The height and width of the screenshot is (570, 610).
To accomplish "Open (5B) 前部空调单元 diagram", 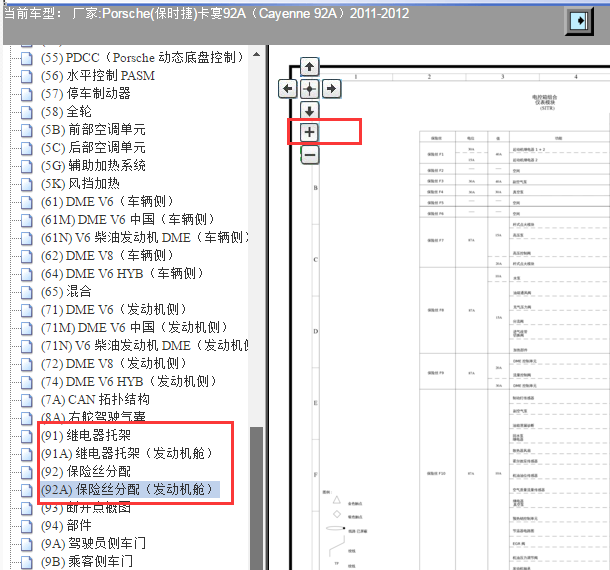I will tap(93, 130).
